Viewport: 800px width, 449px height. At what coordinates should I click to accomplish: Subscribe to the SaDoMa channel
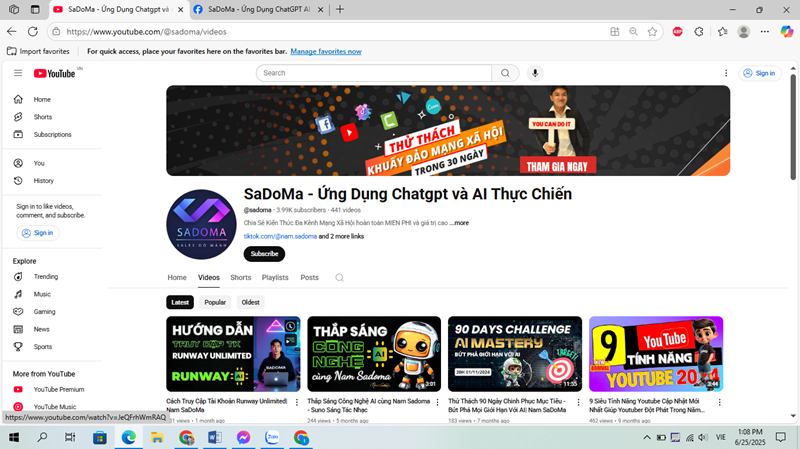pos(264,254)
